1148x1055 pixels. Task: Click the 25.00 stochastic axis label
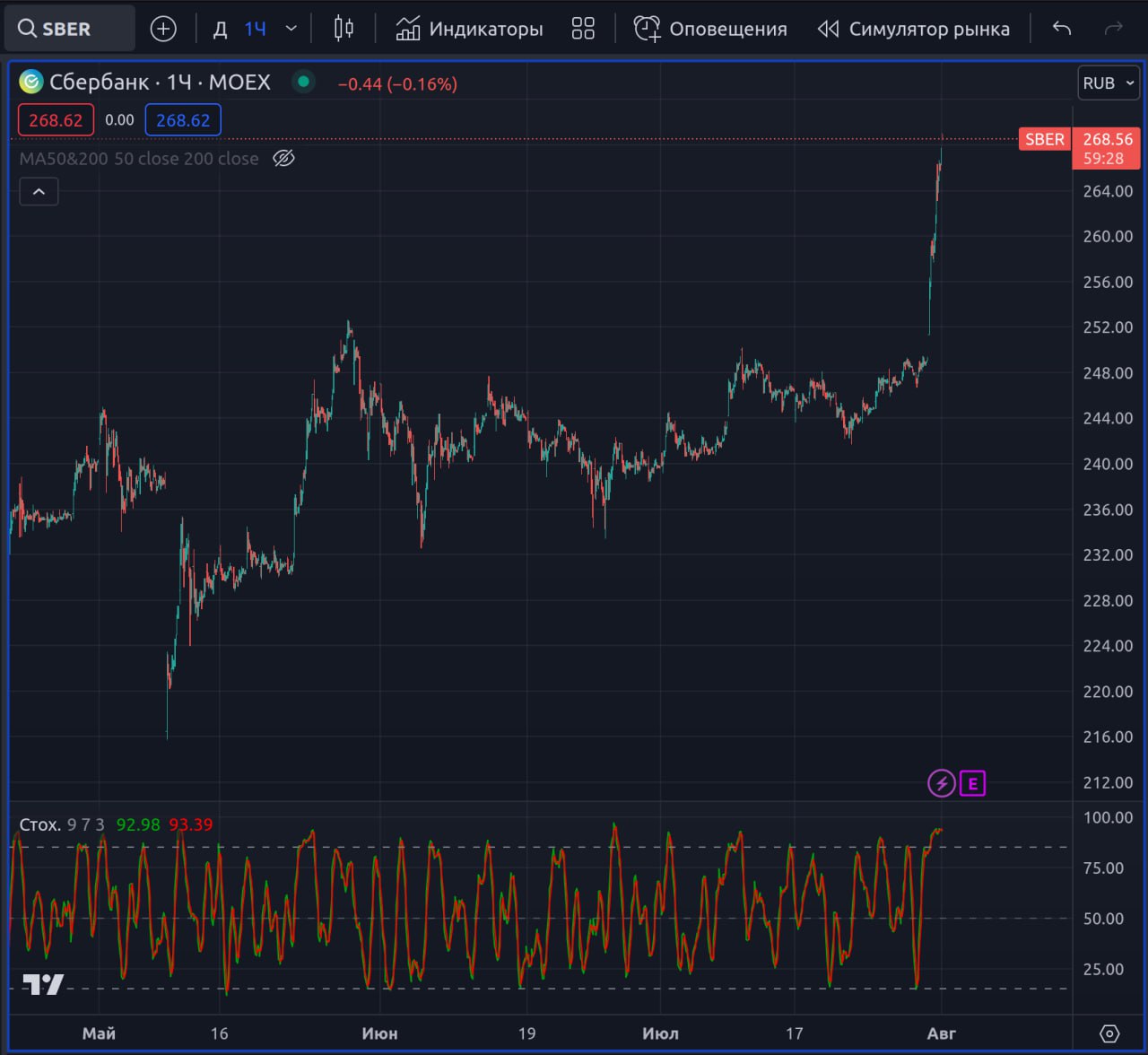[1103, 969]
